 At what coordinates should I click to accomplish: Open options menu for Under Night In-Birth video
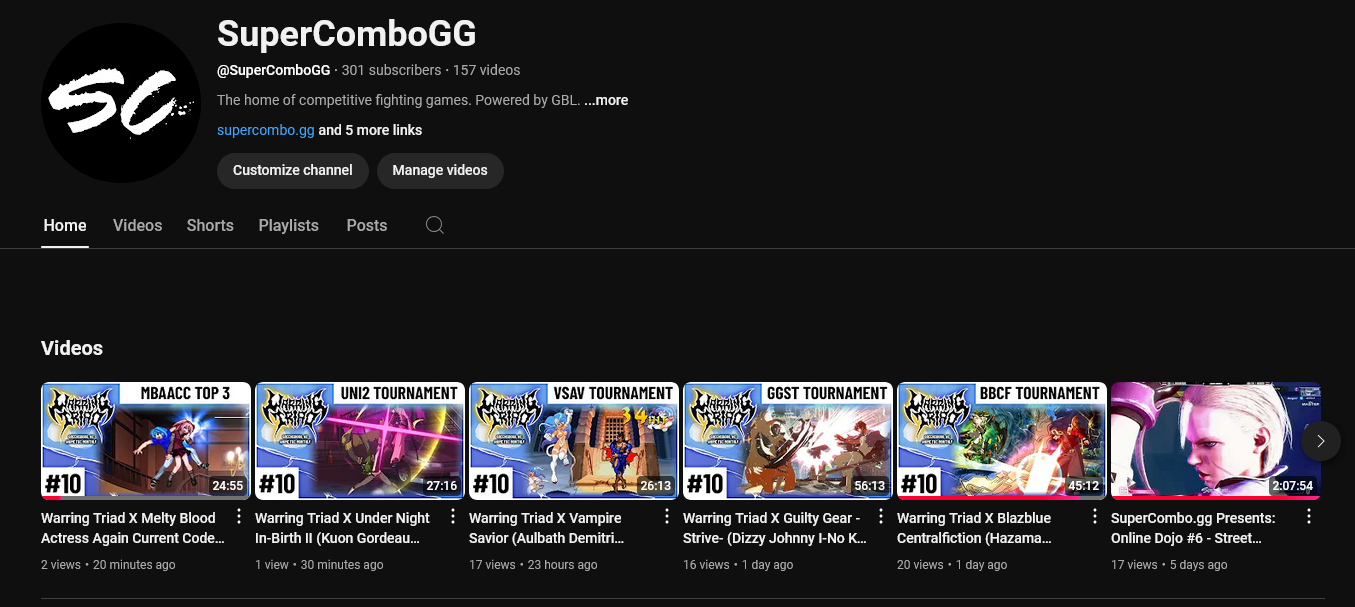pos(453,517)
